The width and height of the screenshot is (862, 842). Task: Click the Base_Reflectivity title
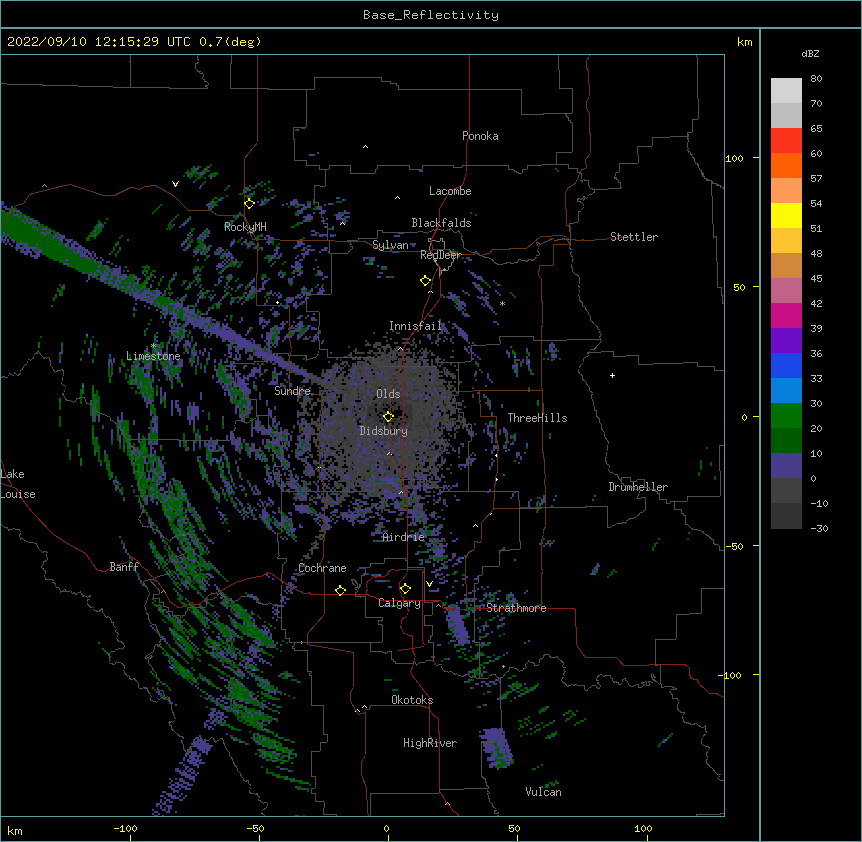[431, 15]
